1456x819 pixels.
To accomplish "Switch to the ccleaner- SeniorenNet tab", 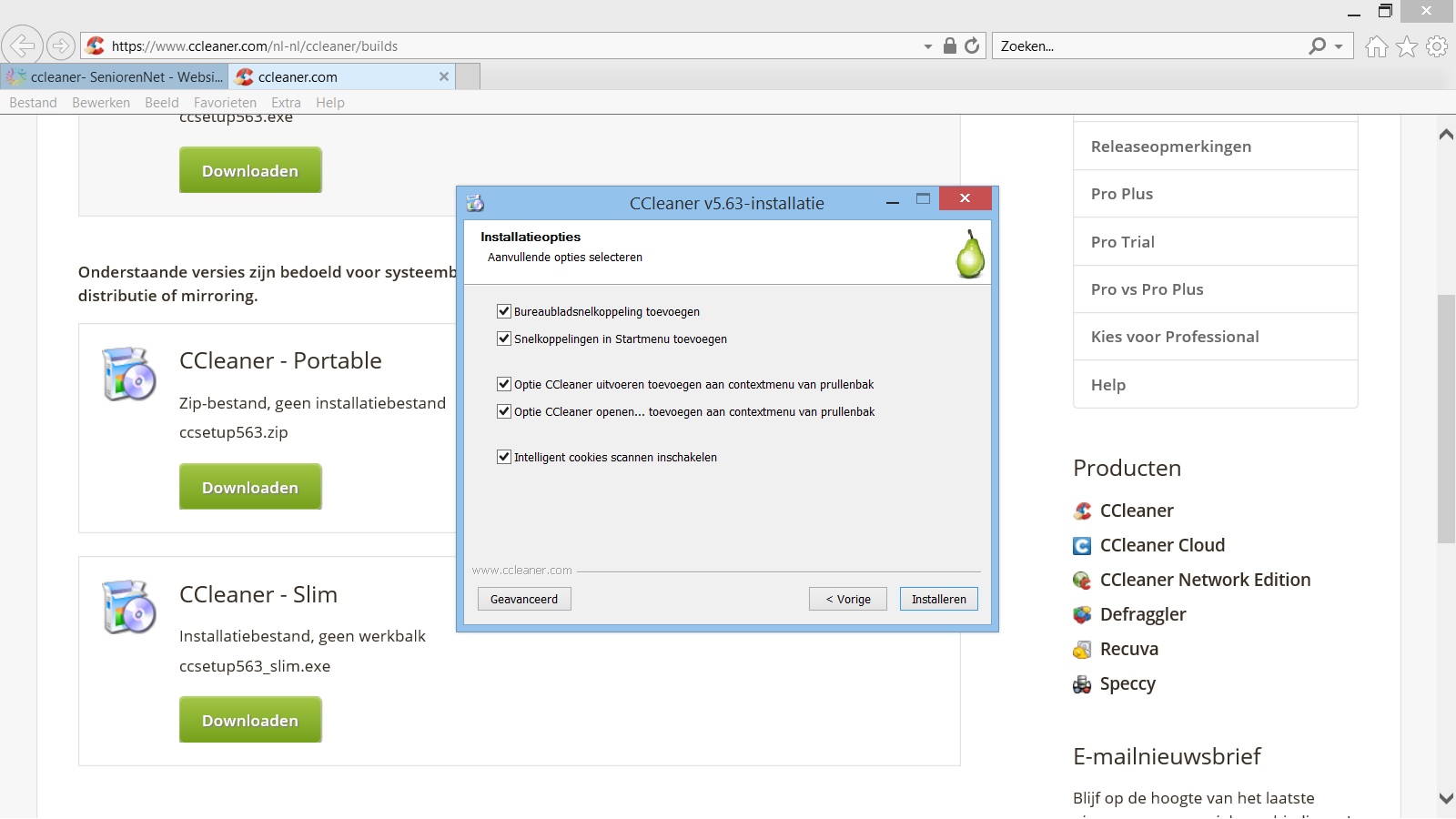I will (115, 77).
